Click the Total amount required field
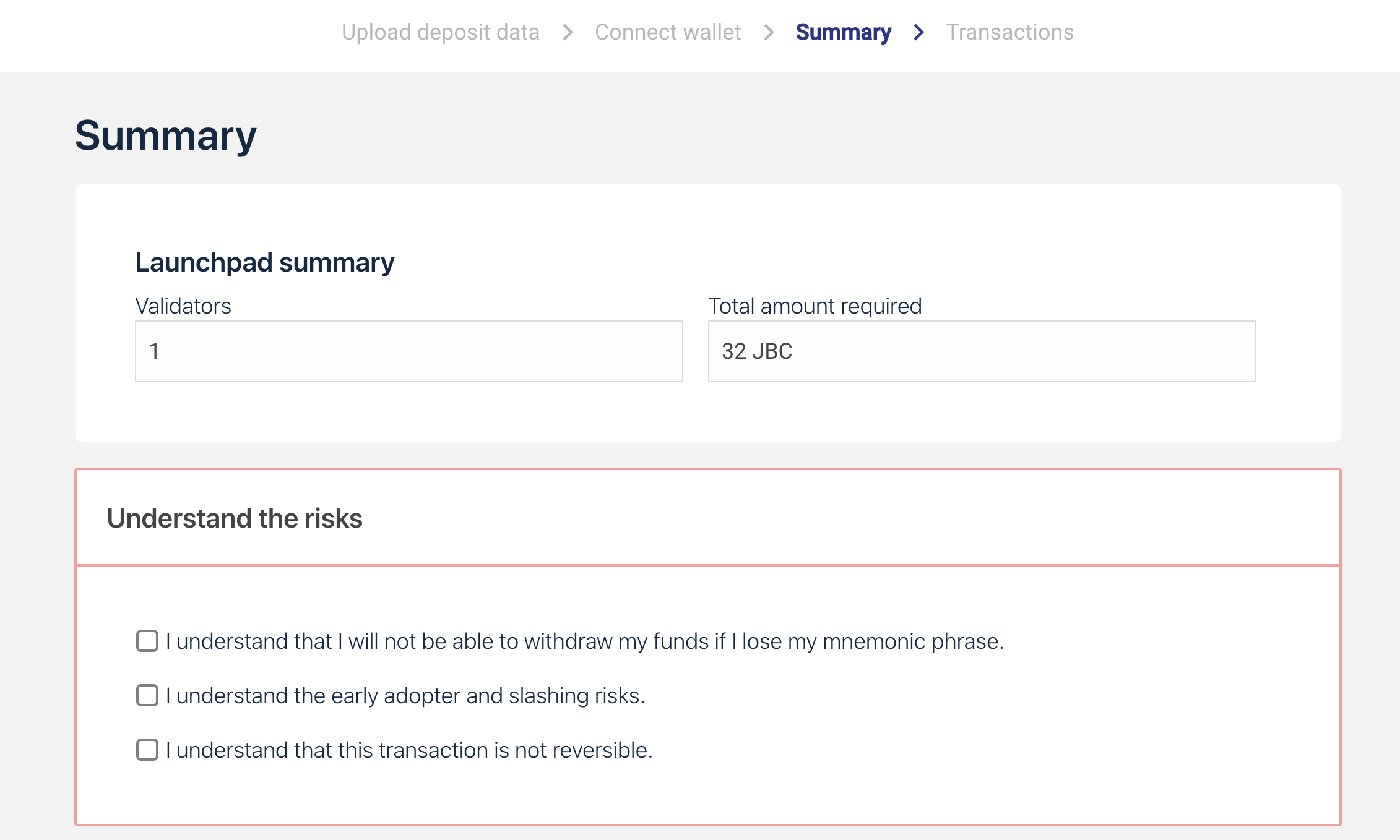Image resolution: width=1400 pixels, height=840 pixels. (x=982, y=351)
